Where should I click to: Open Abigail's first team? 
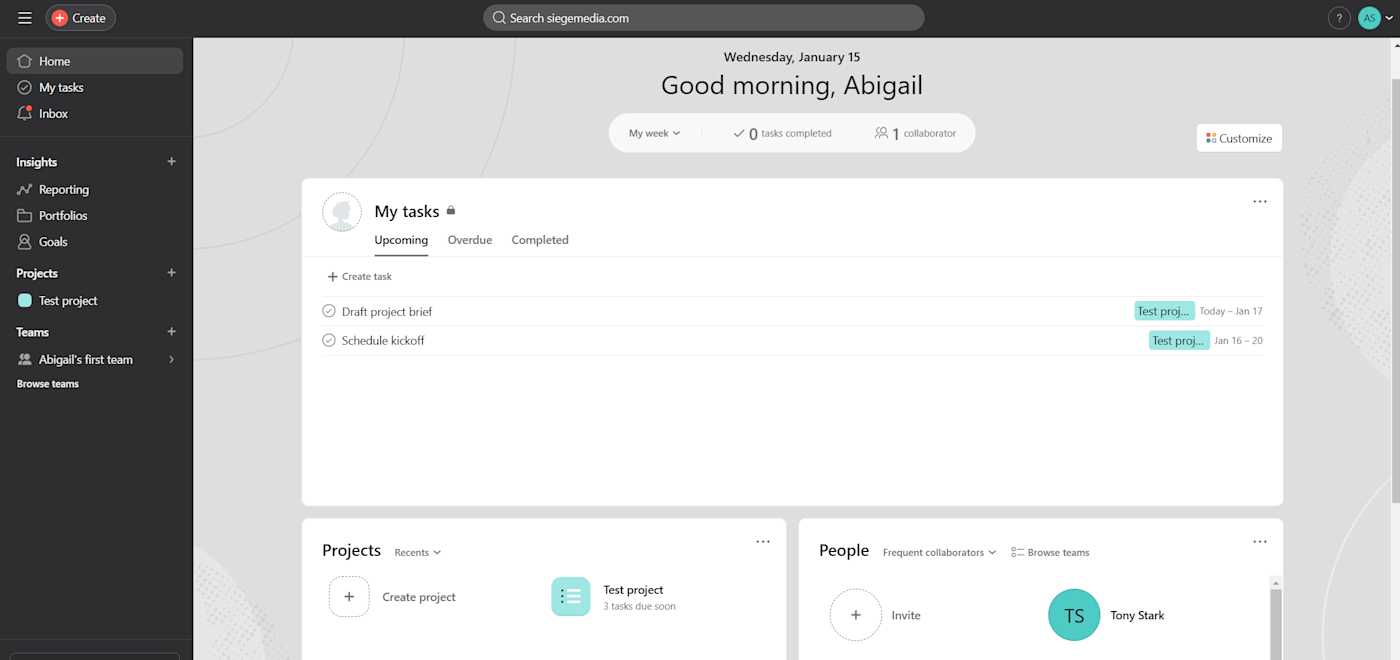pos(85,359)
